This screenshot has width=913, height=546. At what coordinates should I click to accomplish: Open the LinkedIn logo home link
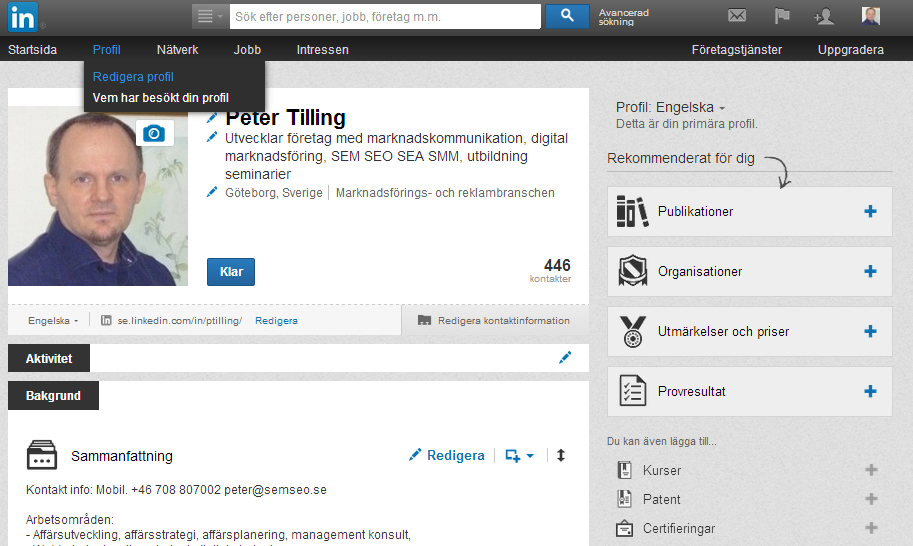click(x=23, y=17)
